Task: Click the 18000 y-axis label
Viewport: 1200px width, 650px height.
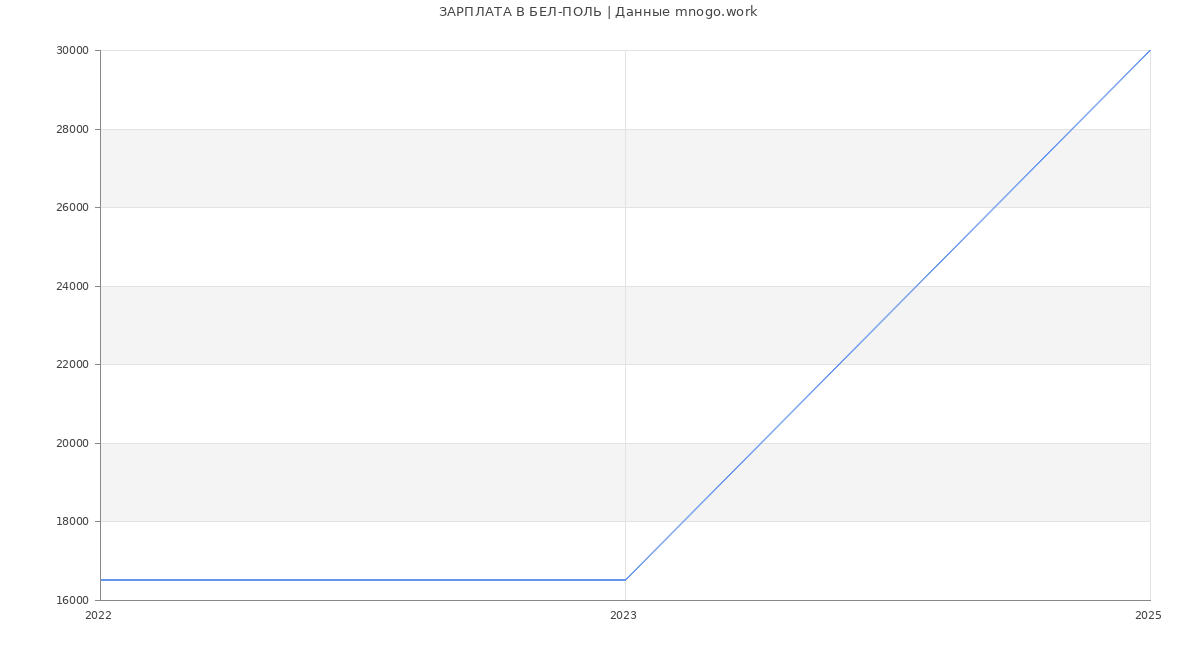Action: tap(72, 522)
